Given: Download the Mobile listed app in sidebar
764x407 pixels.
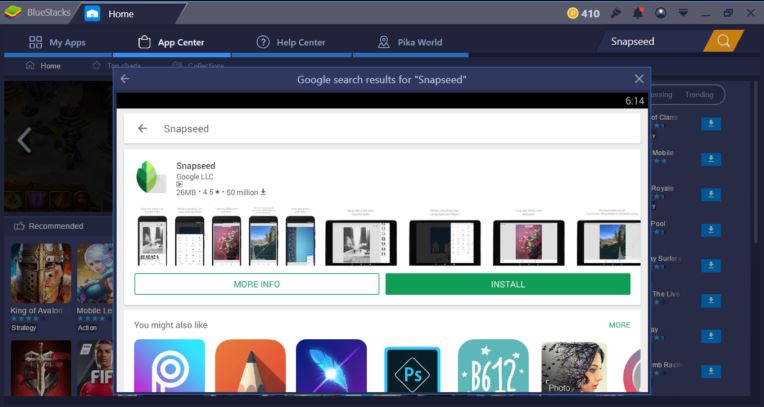Looking at the screenshot, I should pos(711,159).
